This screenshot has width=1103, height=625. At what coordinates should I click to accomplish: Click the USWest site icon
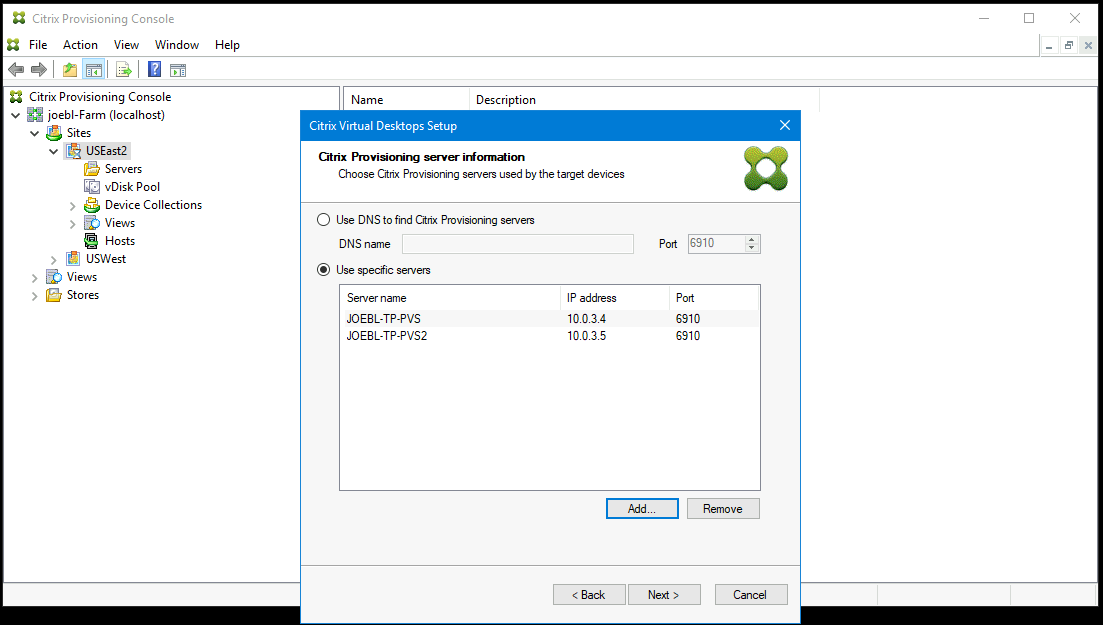pyautogui.click(x=73, y=258)
